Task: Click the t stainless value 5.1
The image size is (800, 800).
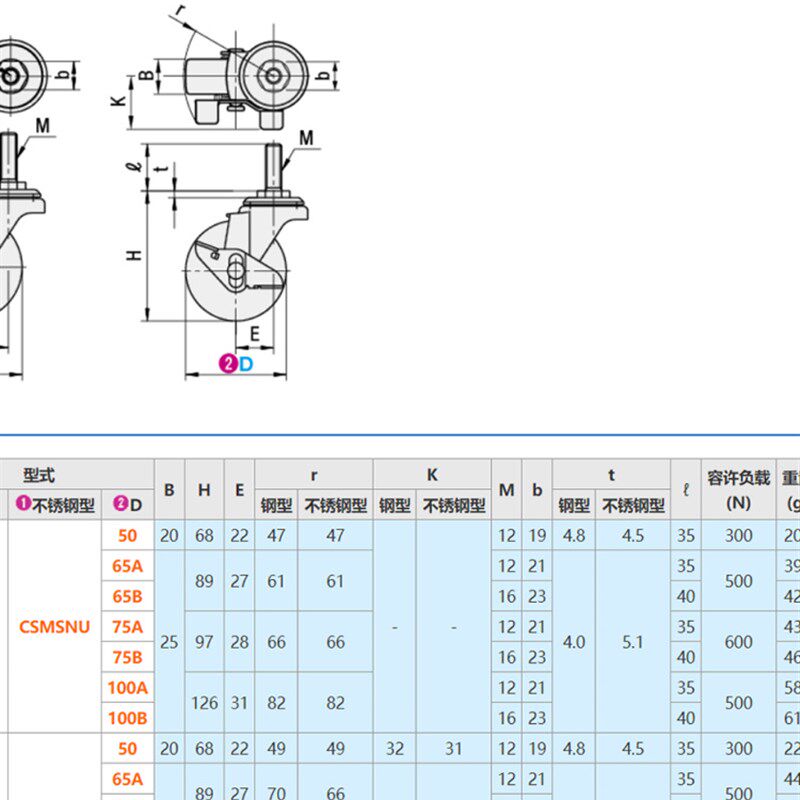Action: click(x=633, y=642)
